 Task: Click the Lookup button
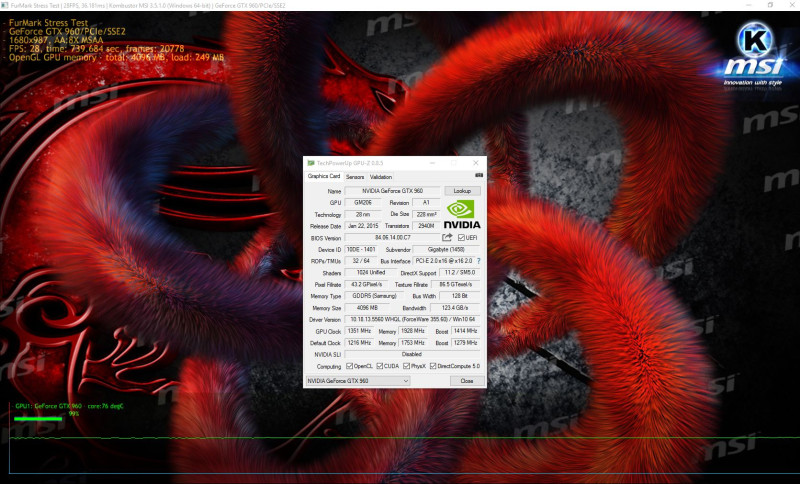pos(462,191)
